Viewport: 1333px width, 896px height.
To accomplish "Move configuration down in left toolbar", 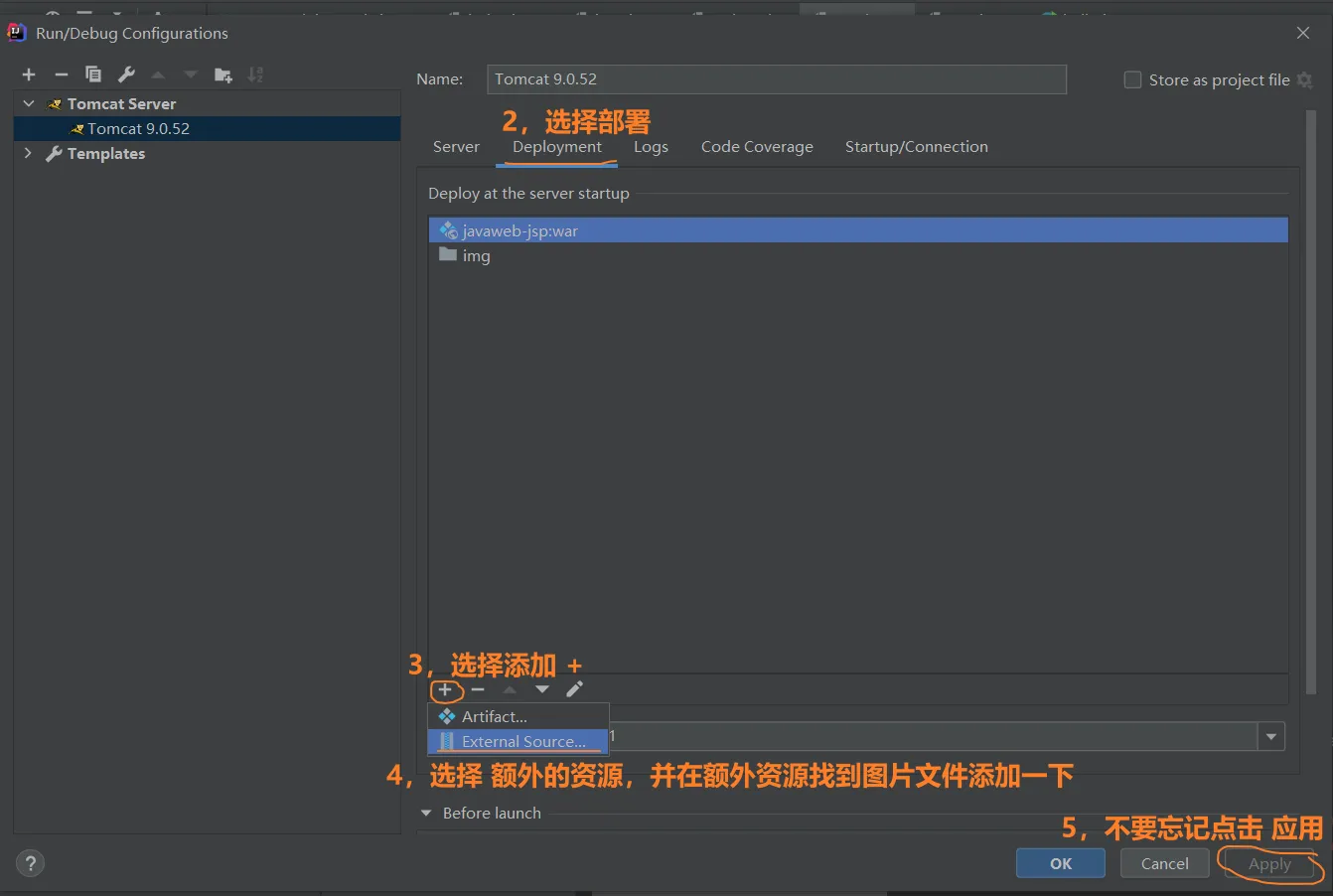I will tap(191, 75).
